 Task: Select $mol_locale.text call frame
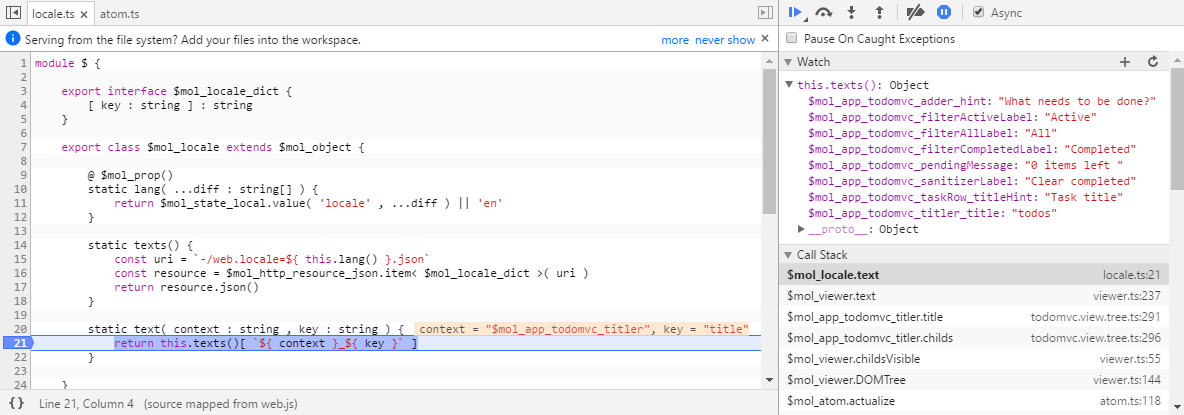tap(974, 275)
